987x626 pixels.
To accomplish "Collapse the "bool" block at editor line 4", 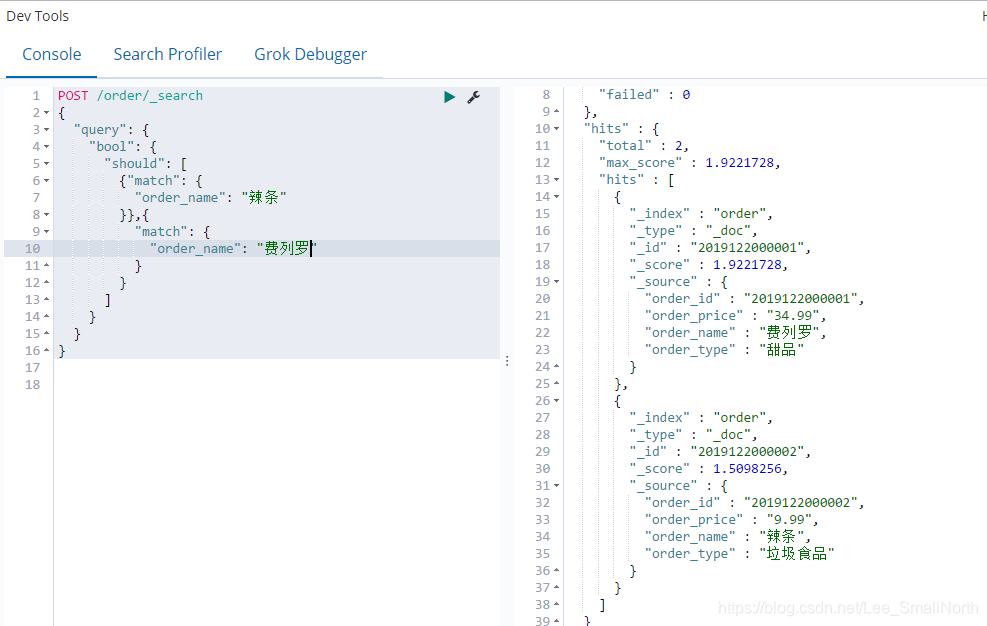I will coord(47,147).
